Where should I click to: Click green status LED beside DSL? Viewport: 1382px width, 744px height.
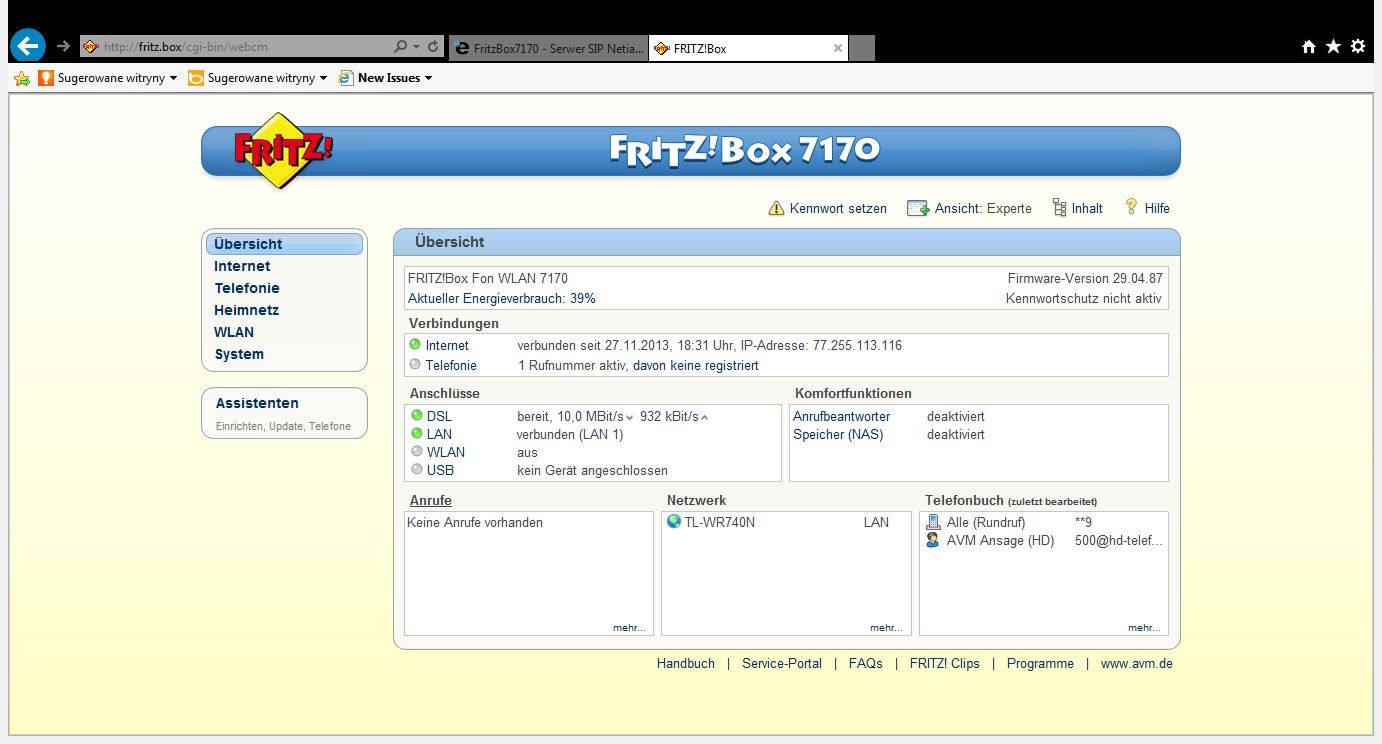pos(417,415)
